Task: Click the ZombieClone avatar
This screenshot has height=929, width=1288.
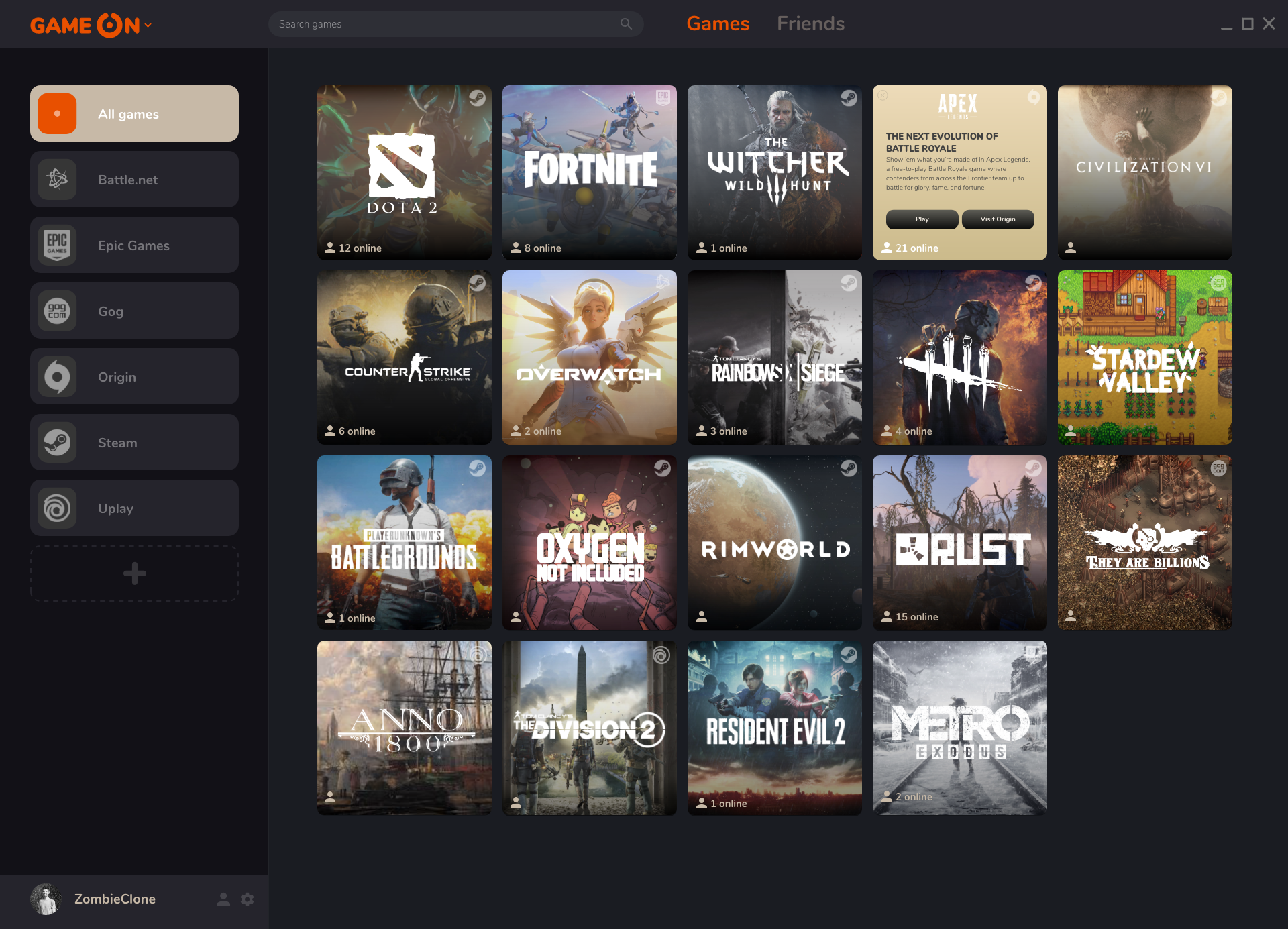Action: (46, 899)
